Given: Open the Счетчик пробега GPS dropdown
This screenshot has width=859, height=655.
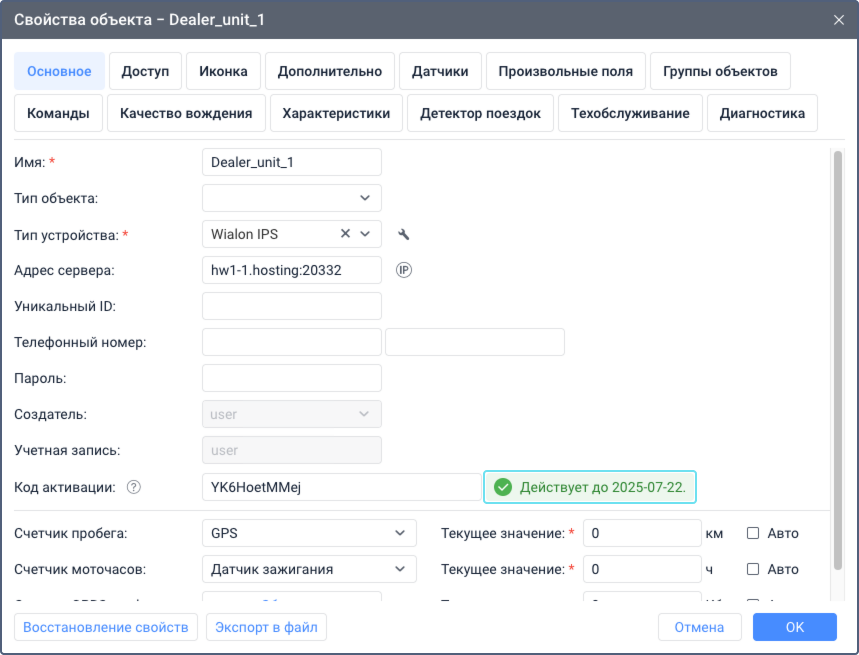Looking at the screenshot, I should [x=310, y=533].
